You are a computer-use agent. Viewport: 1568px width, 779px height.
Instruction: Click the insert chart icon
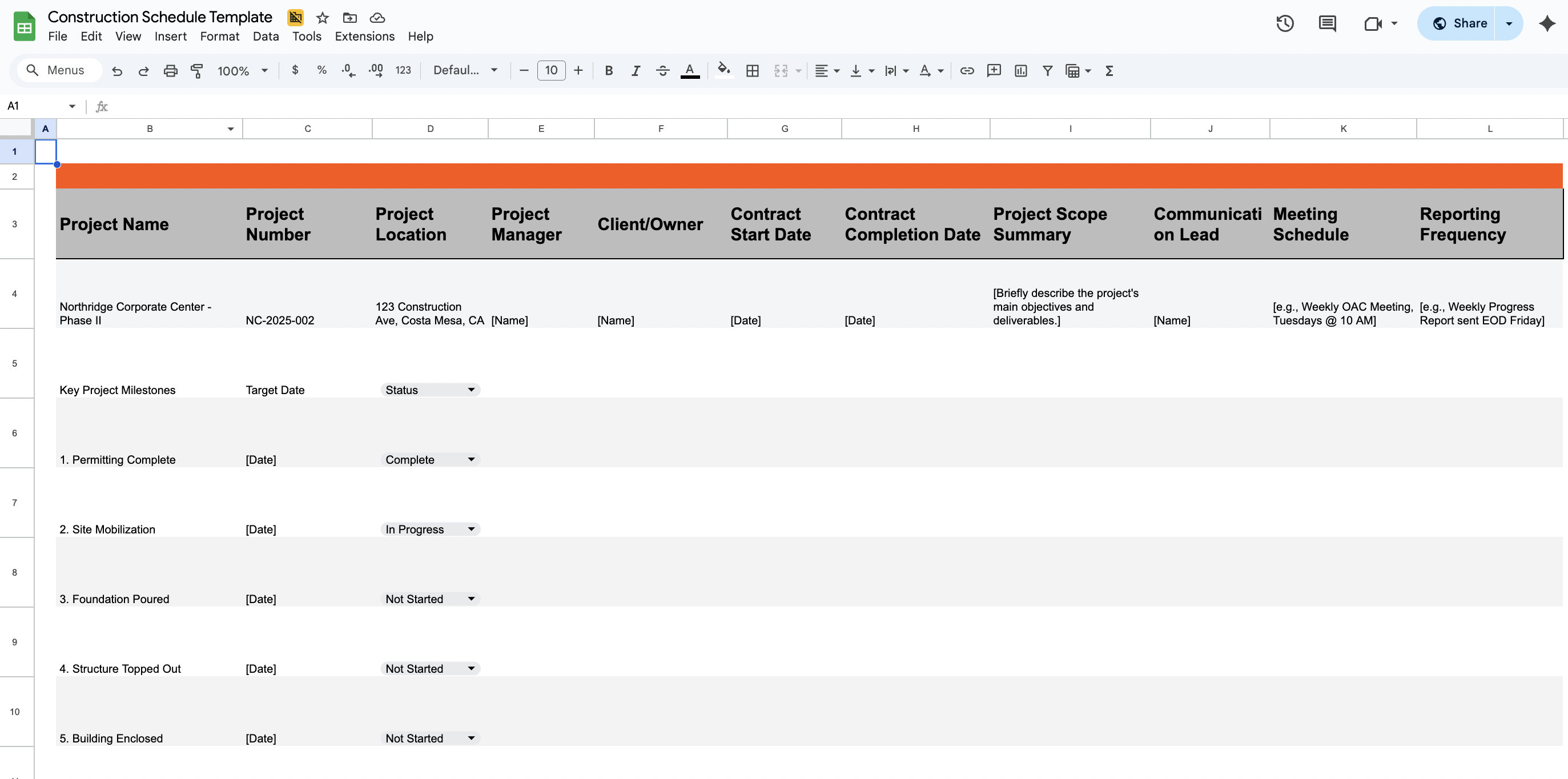[x=1021, y=71]
